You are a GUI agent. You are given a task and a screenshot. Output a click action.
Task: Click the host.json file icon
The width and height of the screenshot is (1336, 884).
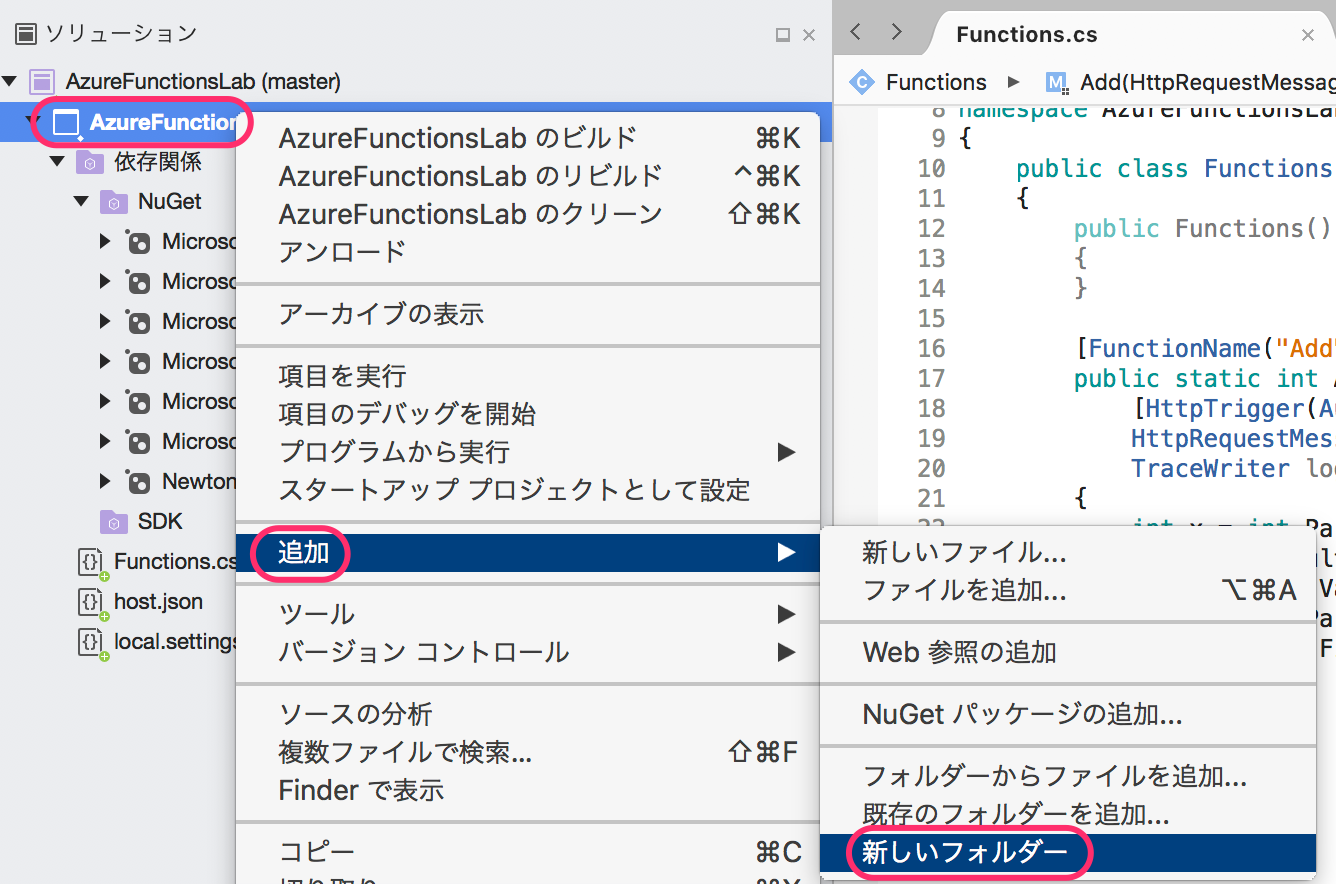[92, 603]
